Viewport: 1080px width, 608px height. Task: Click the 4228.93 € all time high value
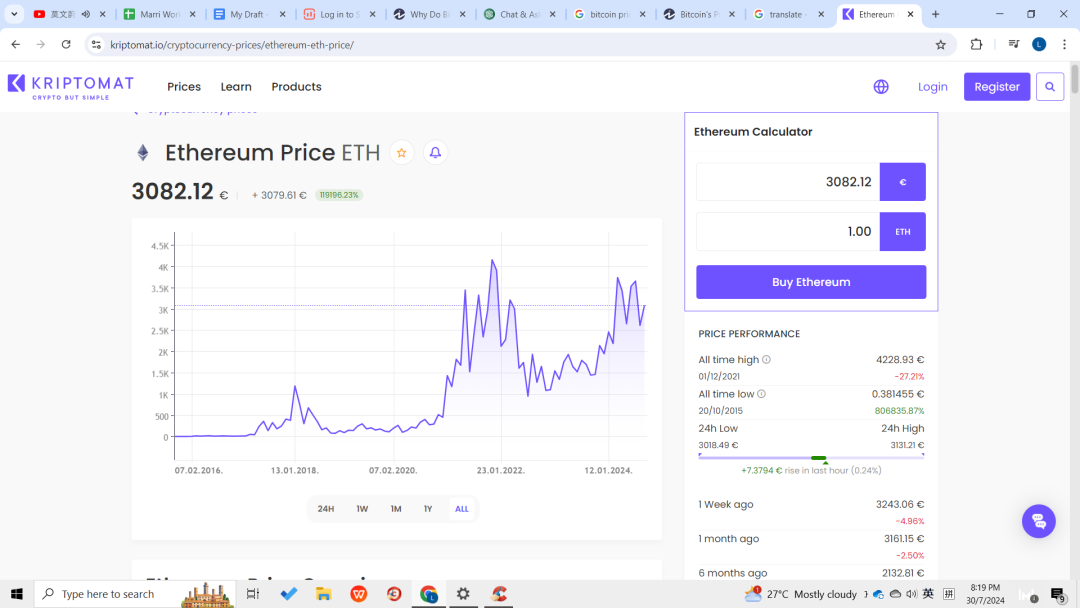[x=900, y=359]
